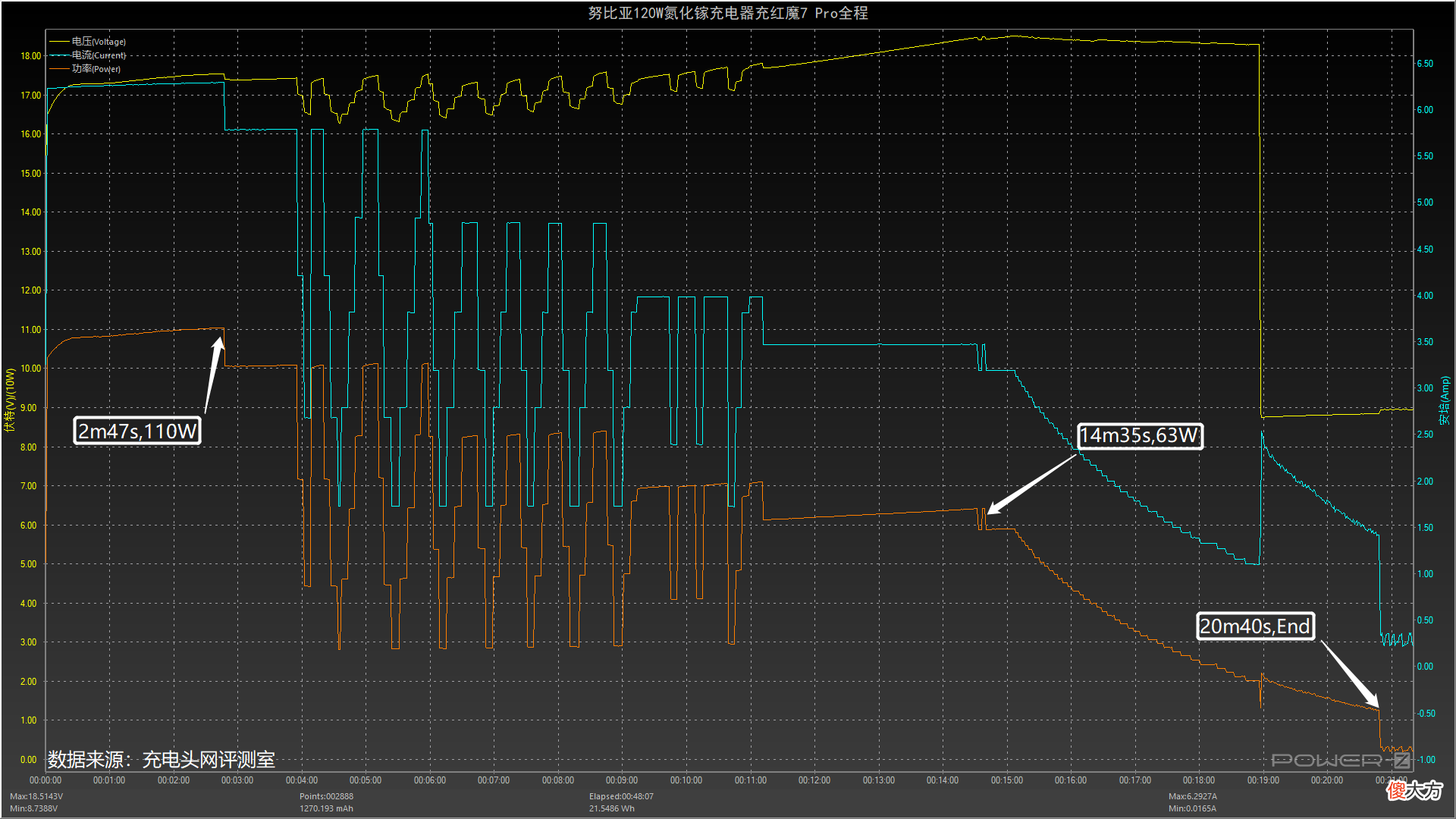Click the 2.50 ampere axis tick label

1425,435
